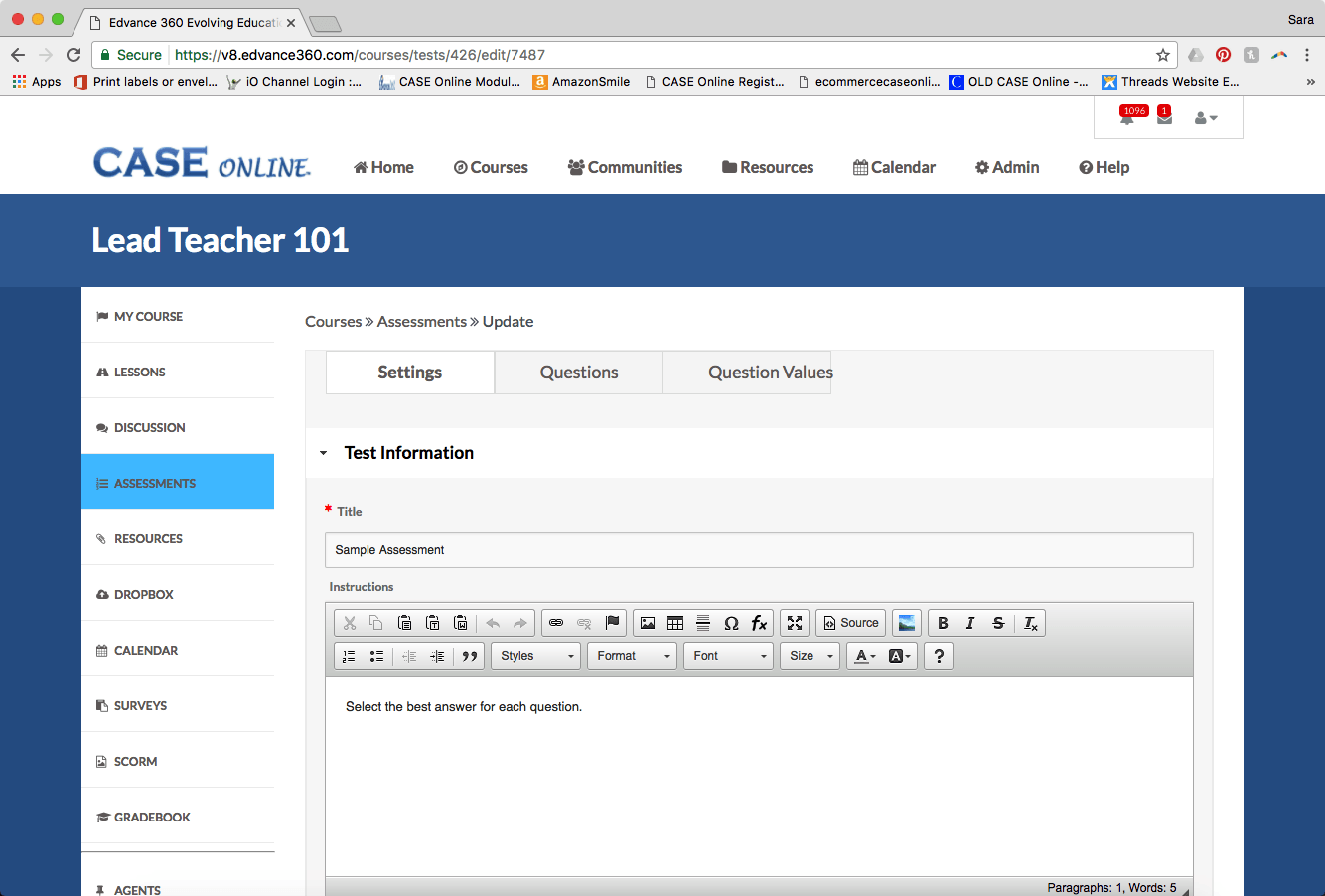Open the Styles dropdown

(536, 656)
